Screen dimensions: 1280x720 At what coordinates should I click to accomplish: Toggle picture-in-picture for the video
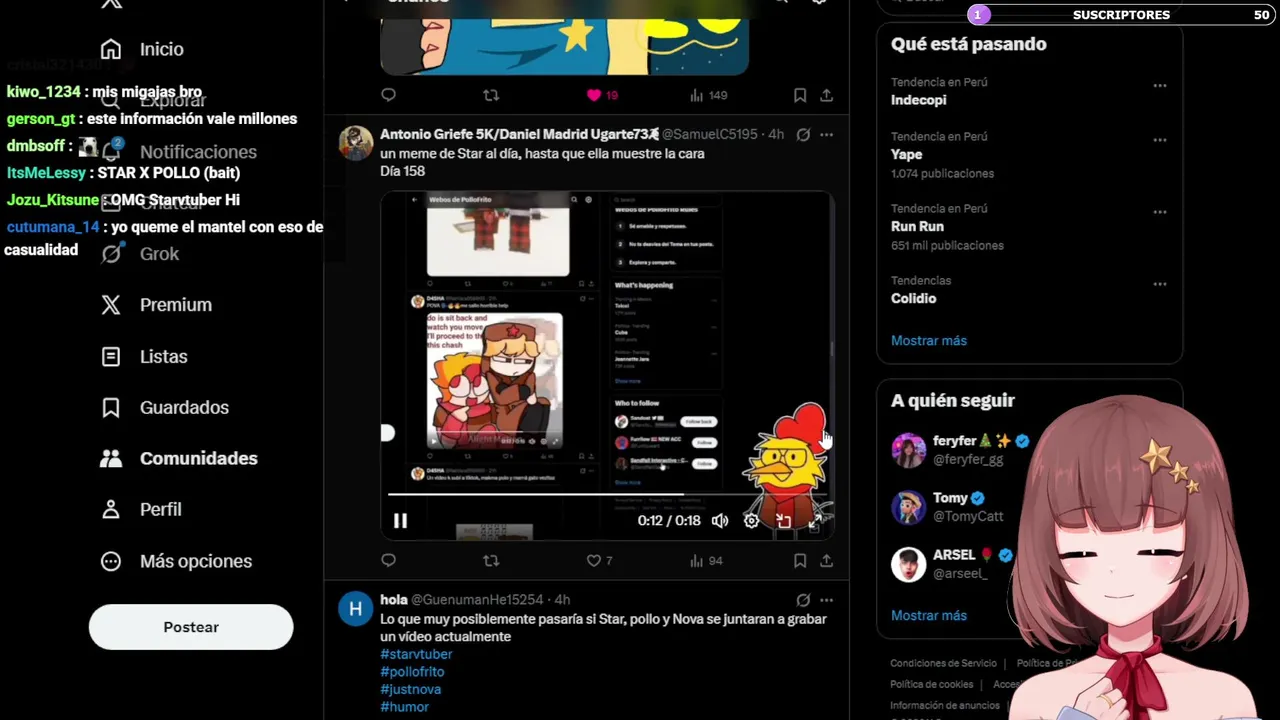(784, 520)
